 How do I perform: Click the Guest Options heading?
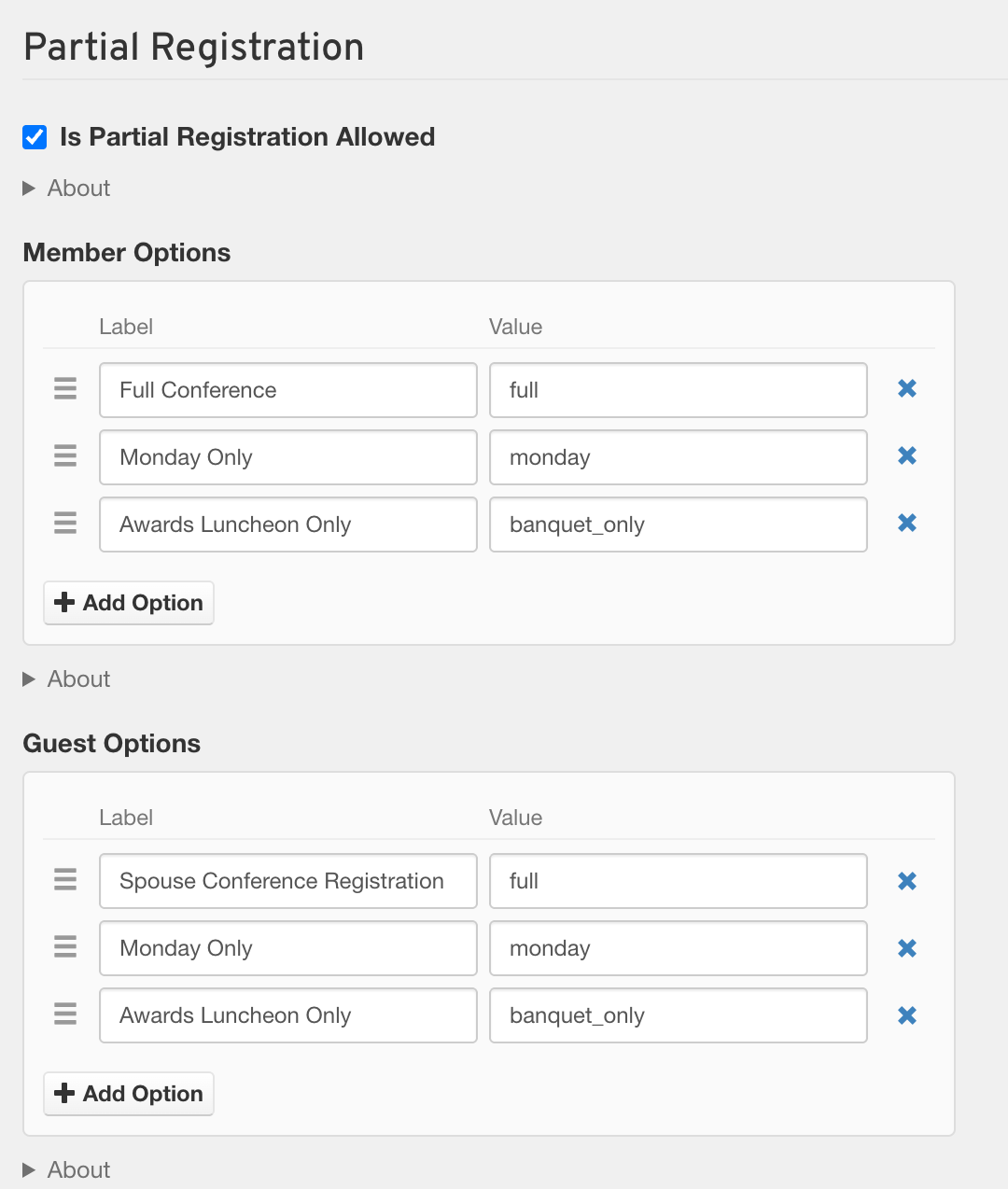[112, 744]
